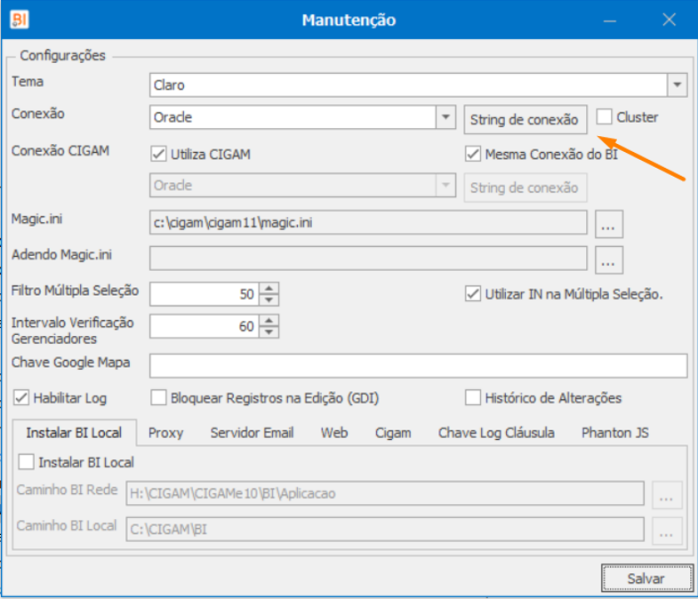Browse for the Magic.ini file

click(x=609, y=224)
